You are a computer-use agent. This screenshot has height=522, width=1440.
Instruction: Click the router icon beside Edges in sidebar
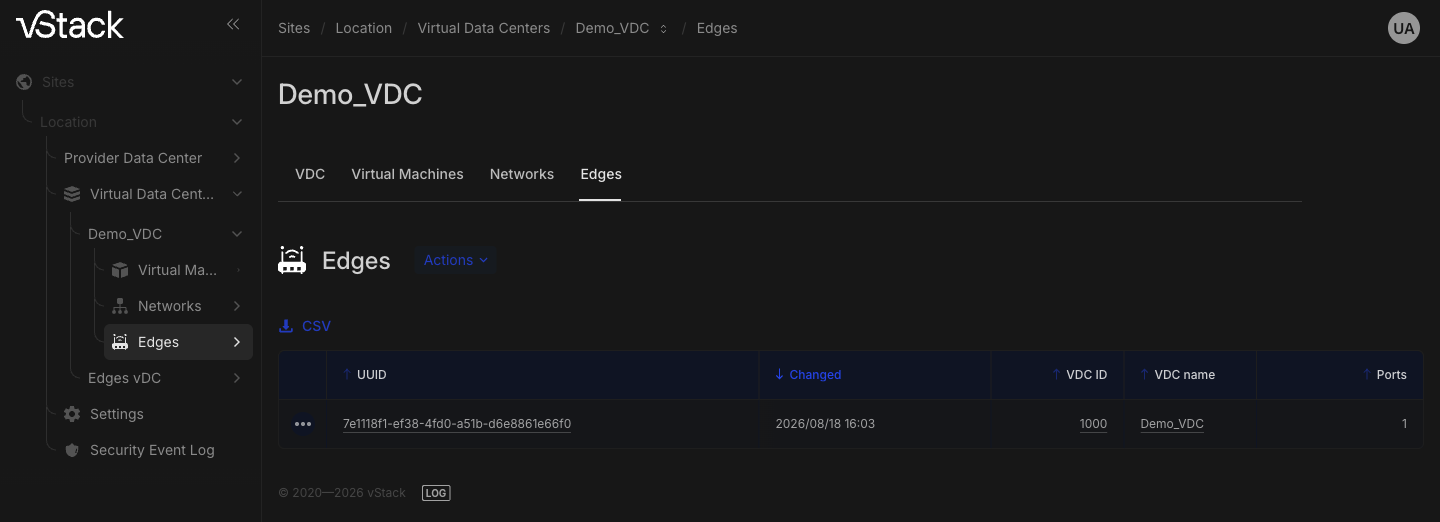coord(120,342)
